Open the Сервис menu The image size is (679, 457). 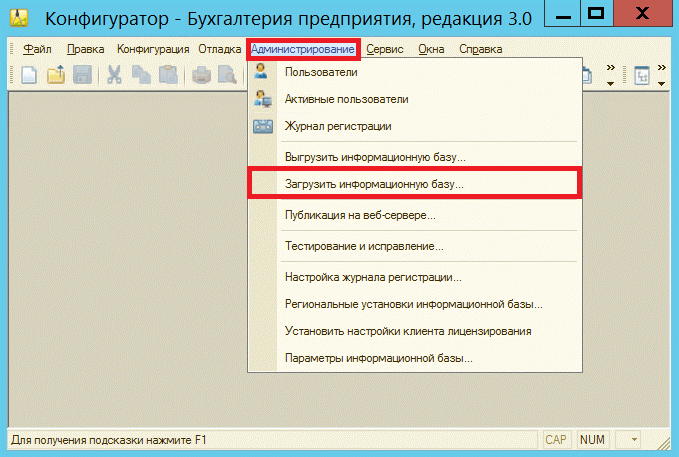point(385,49)
